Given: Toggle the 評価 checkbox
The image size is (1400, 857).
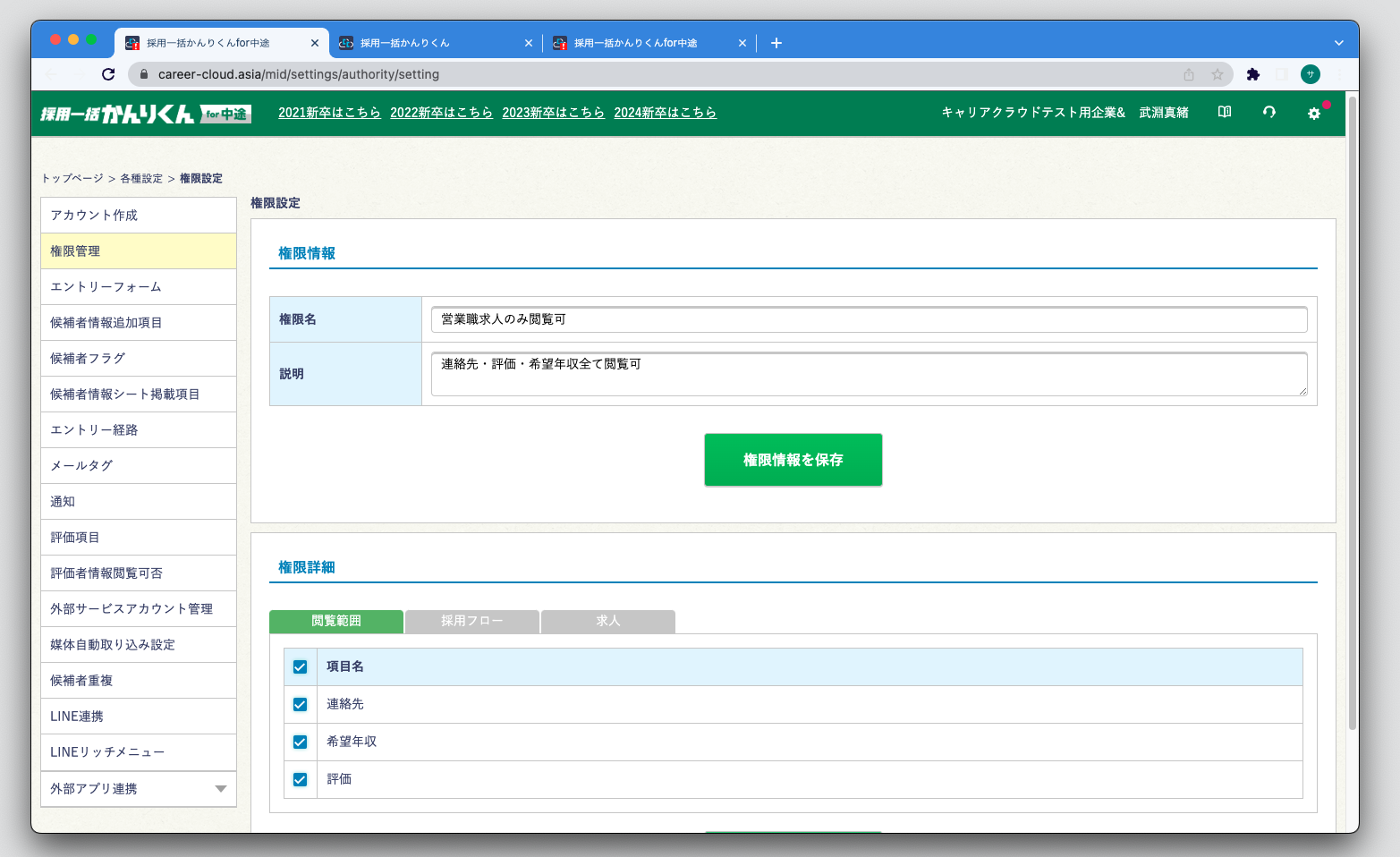Looking at the screenshot, I should (x=300, y=779).
